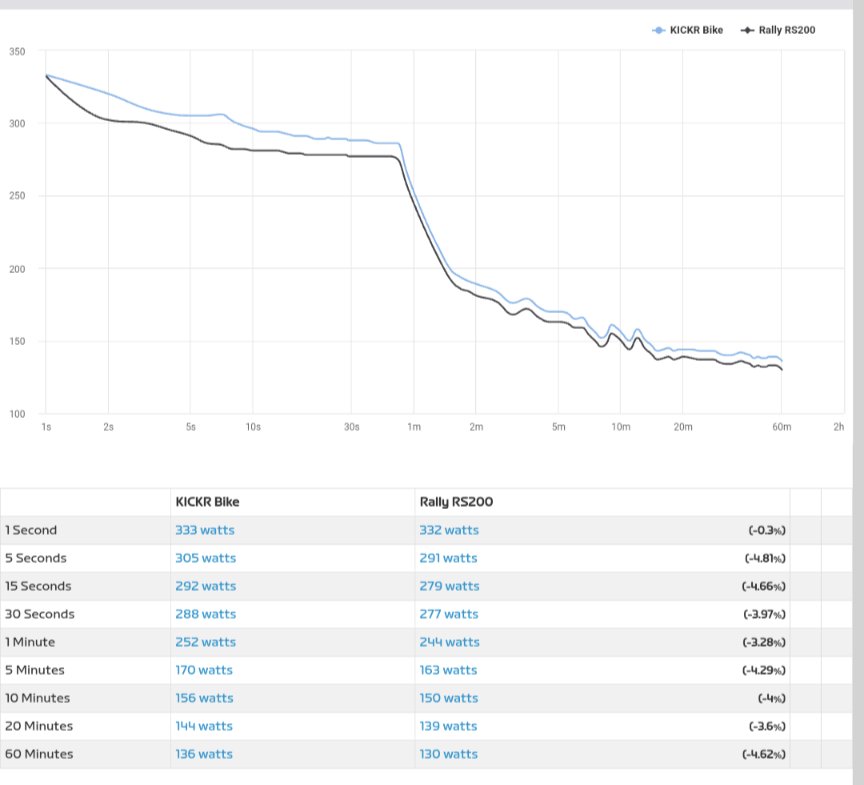
Task: Select the 60 Minutes row label
Action: [39, 754]
